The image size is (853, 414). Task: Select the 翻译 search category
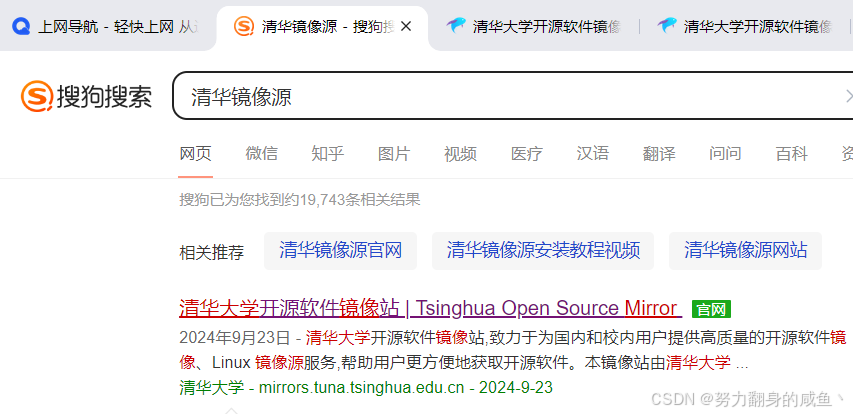pos(659,154)
